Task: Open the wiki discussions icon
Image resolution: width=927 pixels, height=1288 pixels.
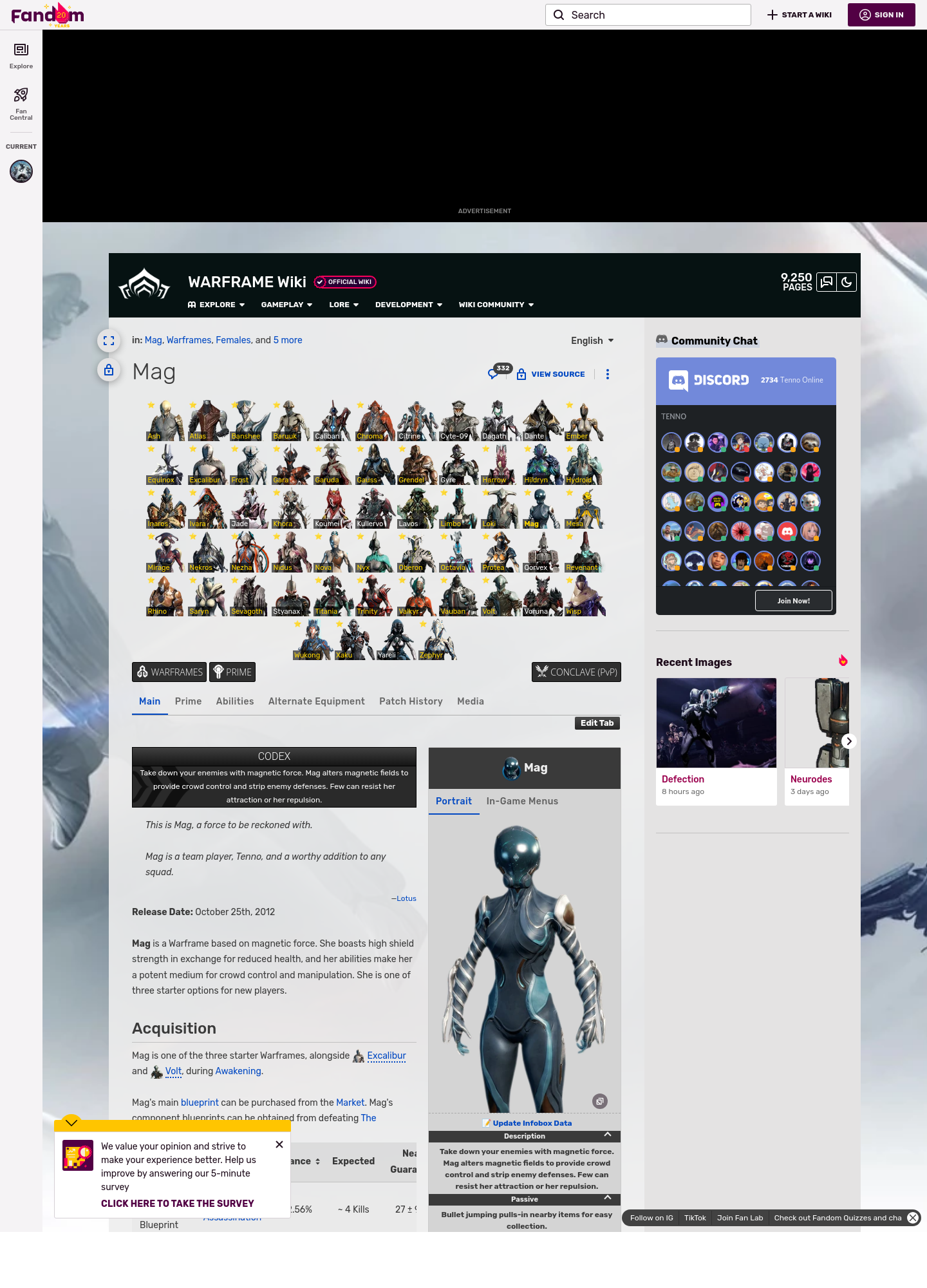Action: coord(827,282)
